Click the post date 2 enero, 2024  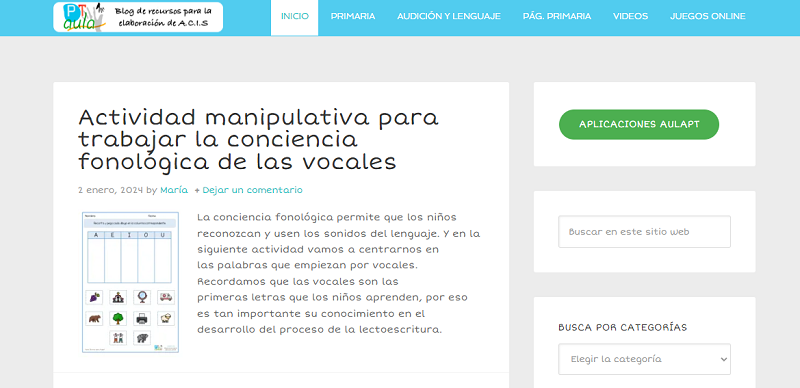pos(111,190)
